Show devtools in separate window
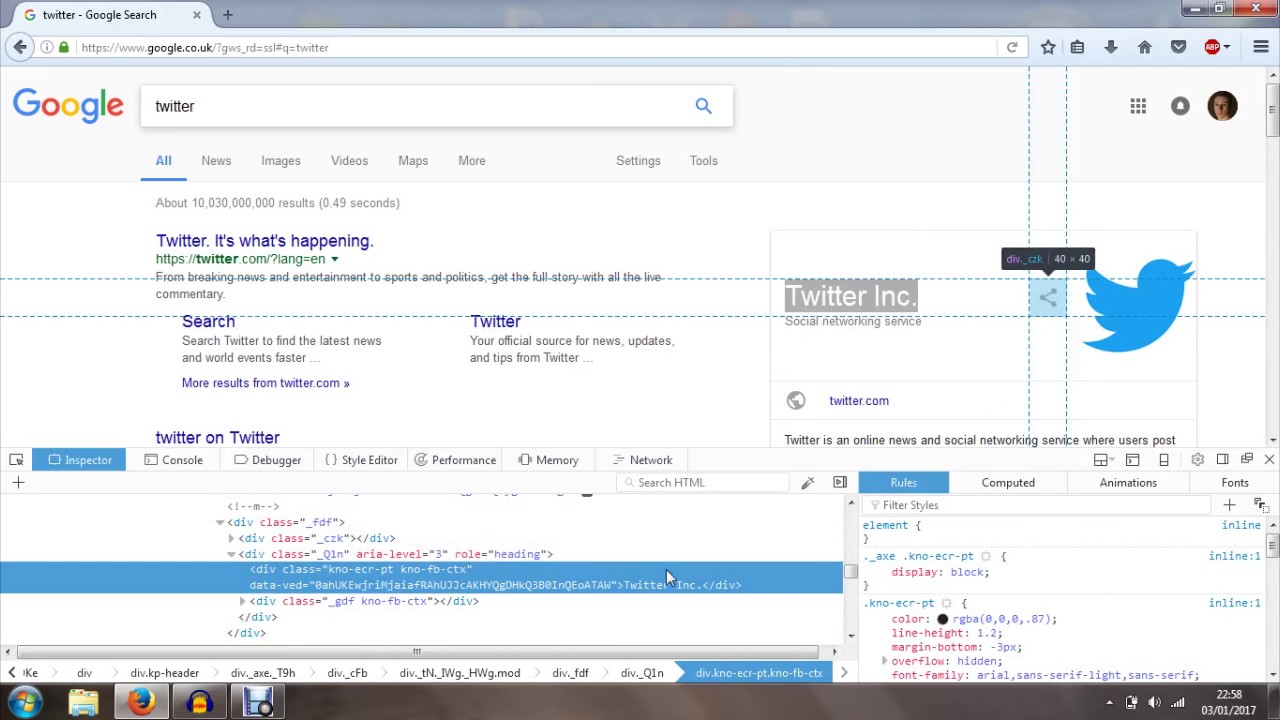The width and height of the screenshot is (1280, 720). 1246,459
